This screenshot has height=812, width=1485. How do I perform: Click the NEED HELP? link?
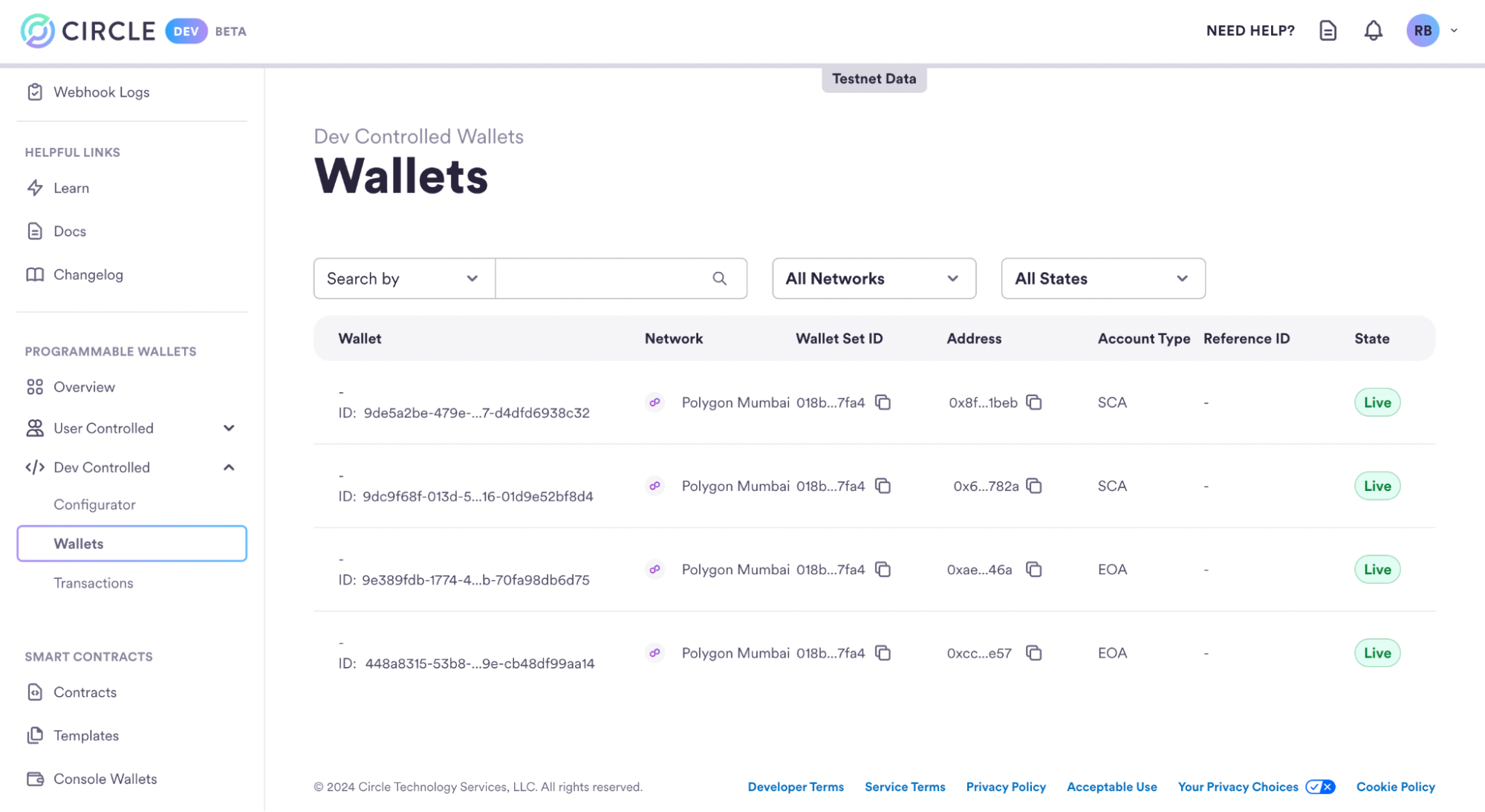[1250, 30]
